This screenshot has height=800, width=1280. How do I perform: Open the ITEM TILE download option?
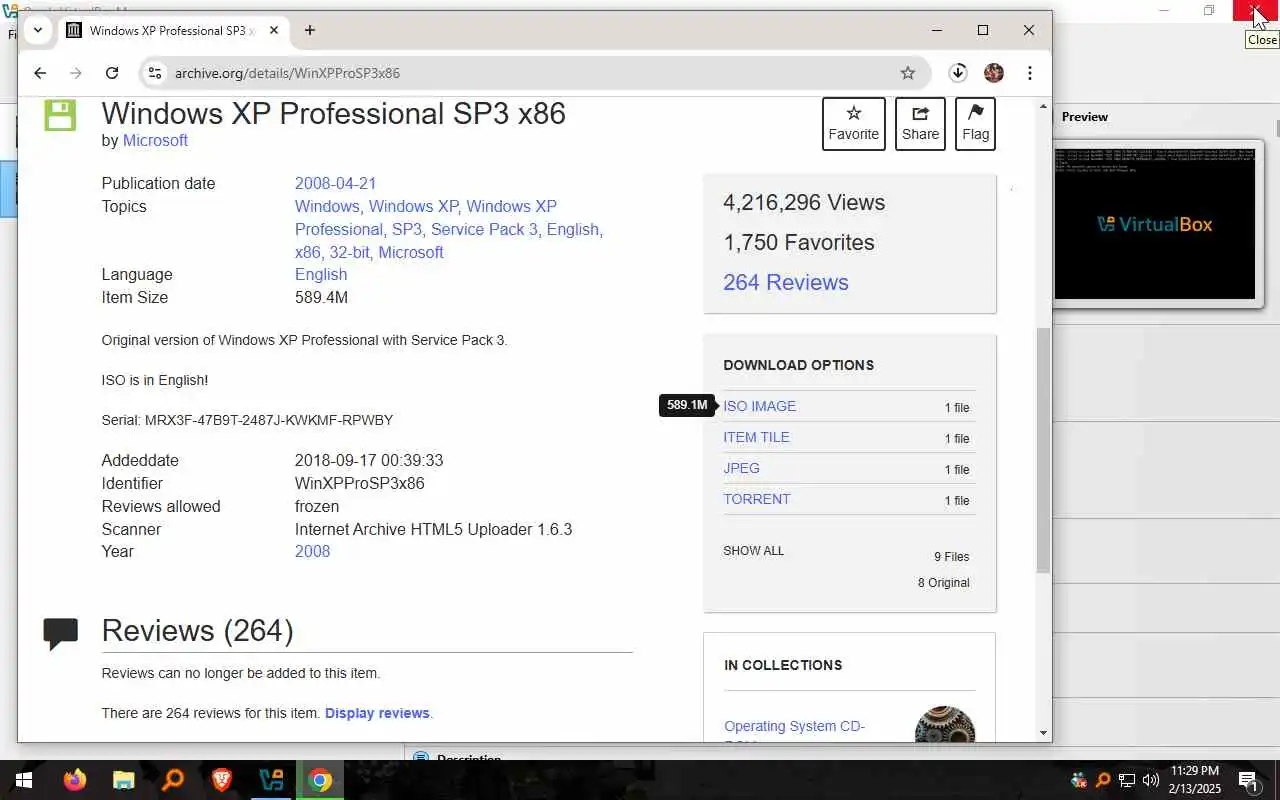[756, 438]
